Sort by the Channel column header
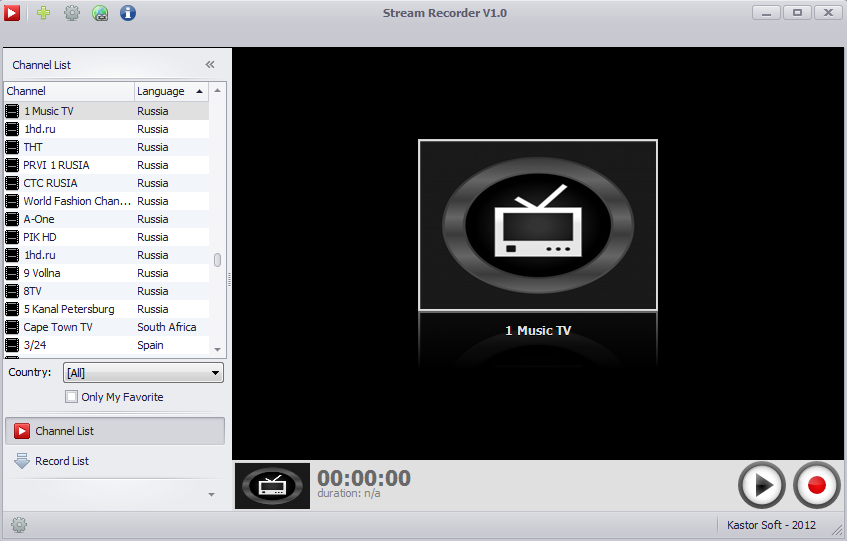847x541 pixels. coord(68,91)
